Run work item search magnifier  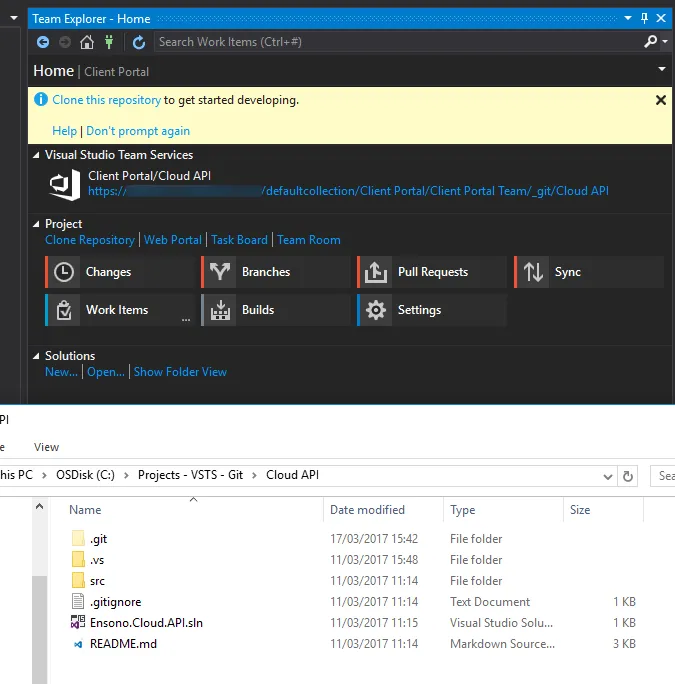(651, 41)
